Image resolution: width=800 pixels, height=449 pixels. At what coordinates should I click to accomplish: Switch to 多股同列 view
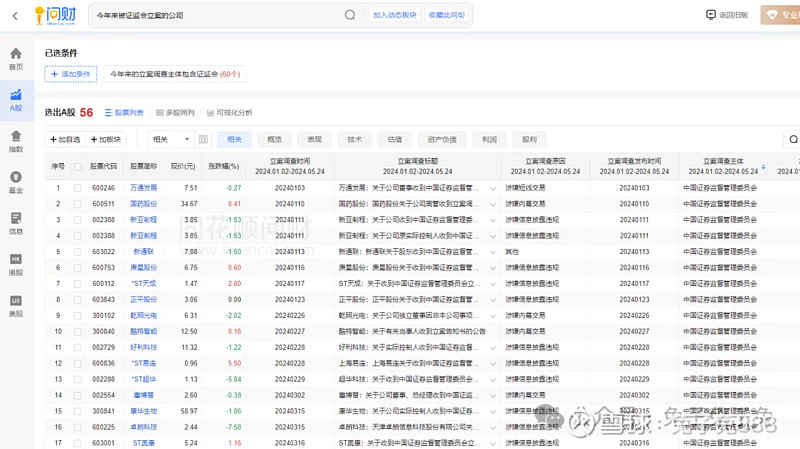point(175,112)
